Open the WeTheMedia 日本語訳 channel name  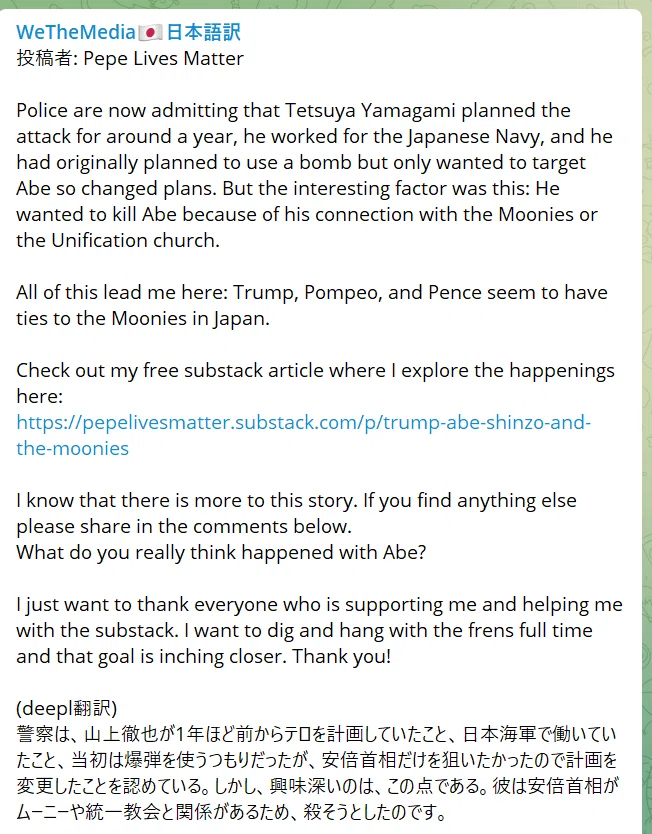(128, 32)
